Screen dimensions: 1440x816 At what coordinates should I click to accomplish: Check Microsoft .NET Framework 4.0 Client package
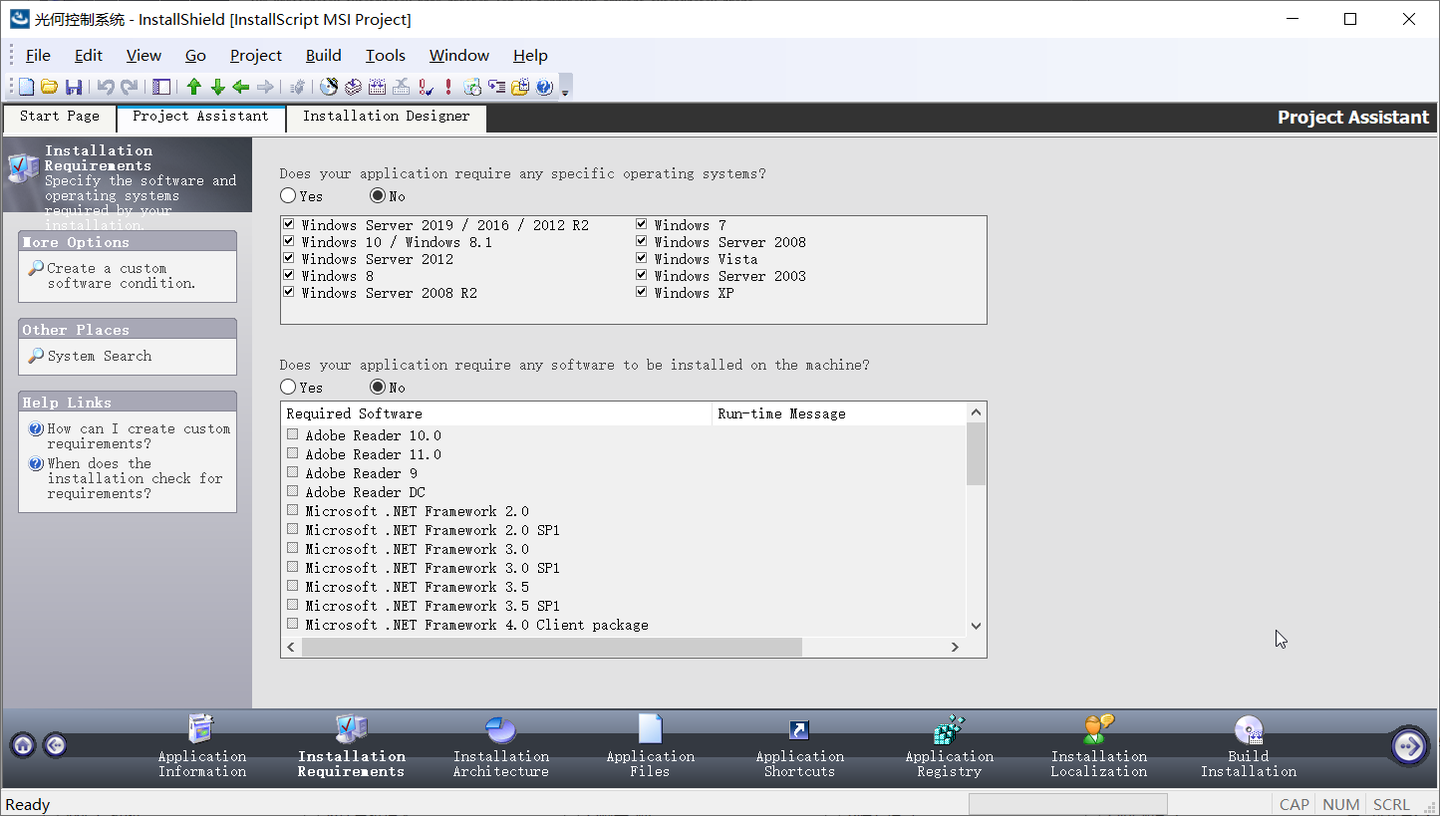pyautogui.click(x=293, y=625)
